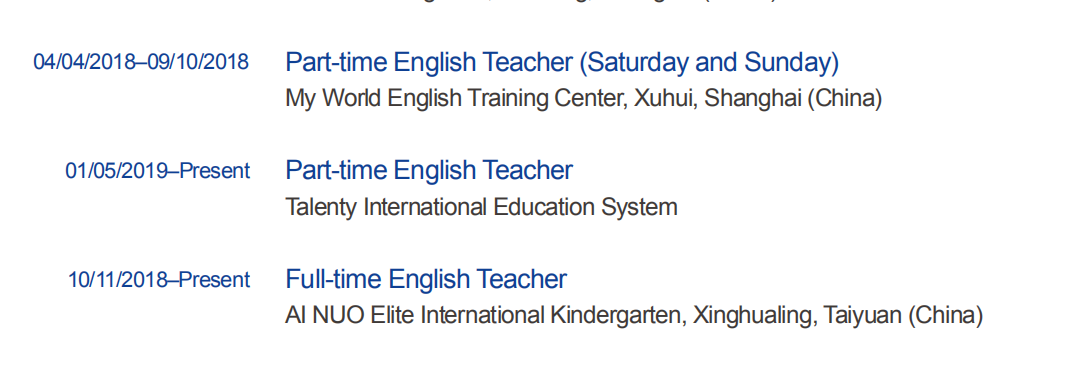This screenshot has height=388, width=1089.
Task: Click "(China)" after Shanghai
Action: click(x=845, y=99)
